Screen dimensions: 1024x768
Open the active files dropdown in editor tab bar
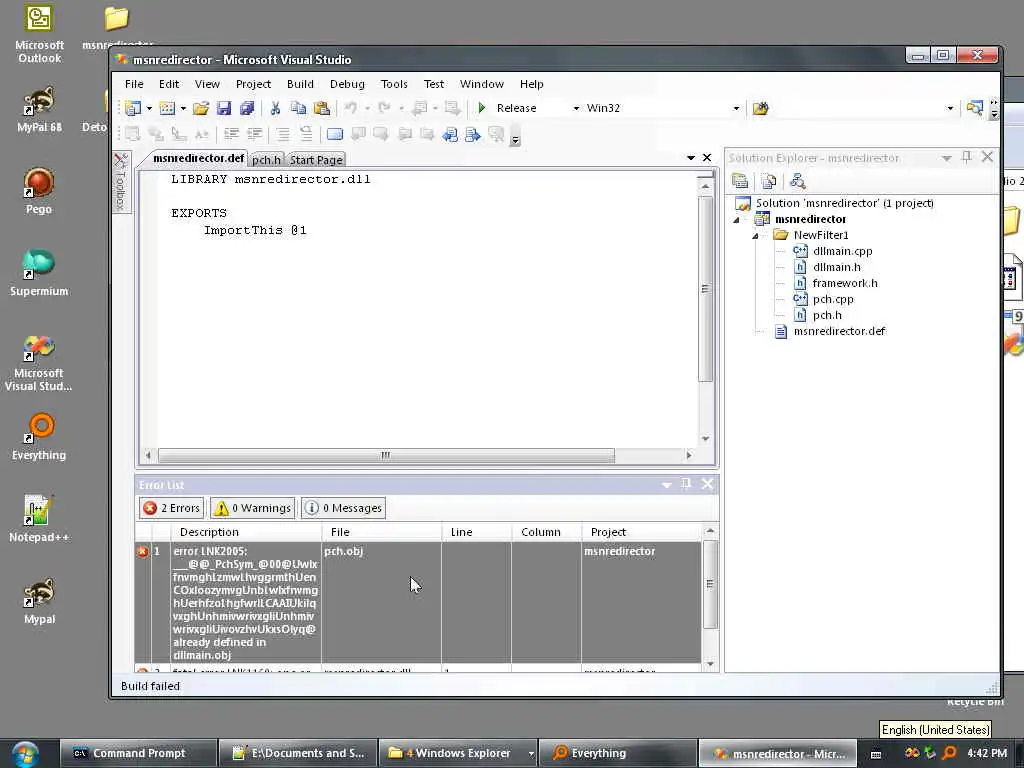pos(691,158)
